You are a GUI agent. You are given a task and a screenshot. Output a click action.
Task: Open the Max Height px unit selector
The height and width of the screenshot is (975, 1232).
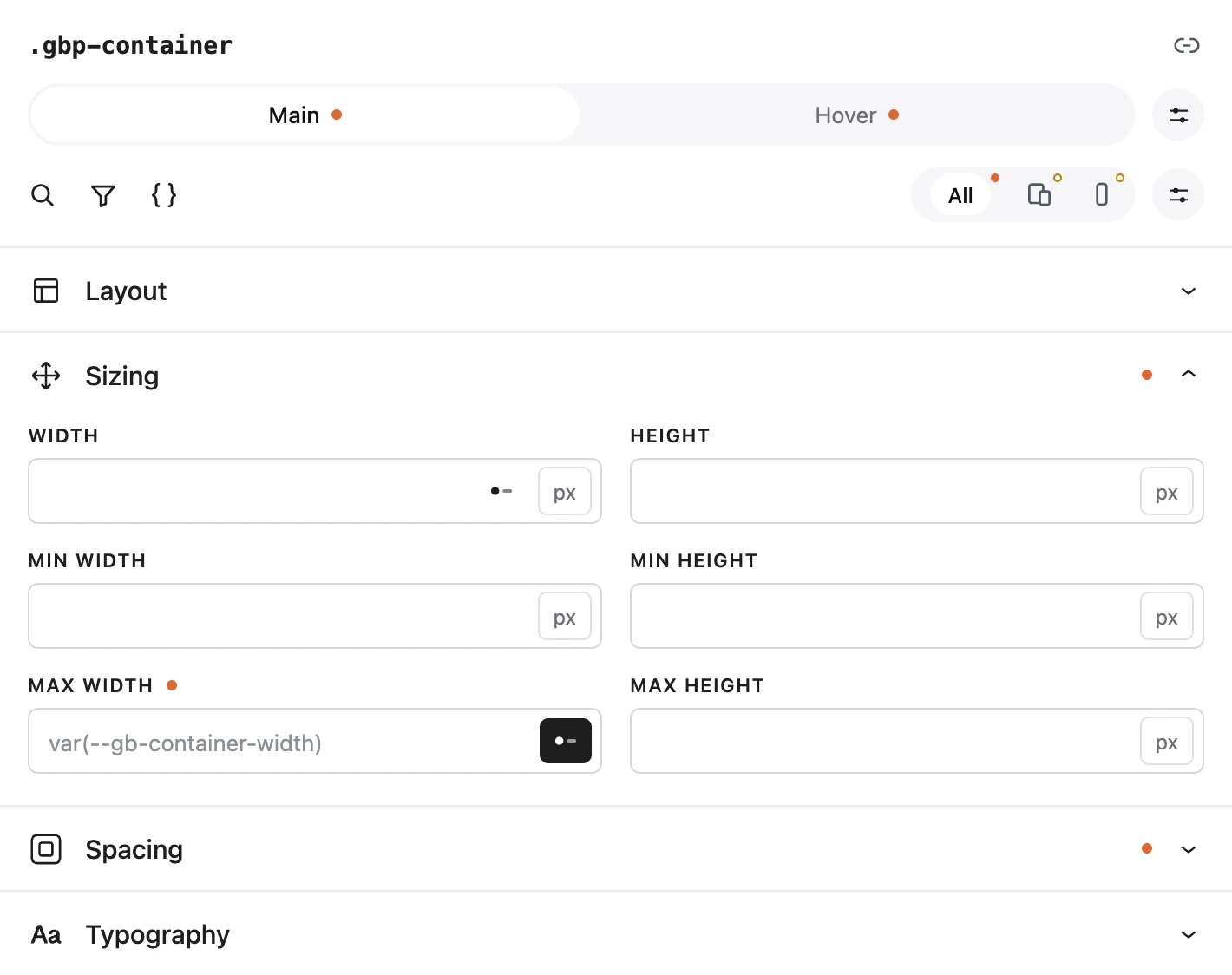click(1167, 741)
